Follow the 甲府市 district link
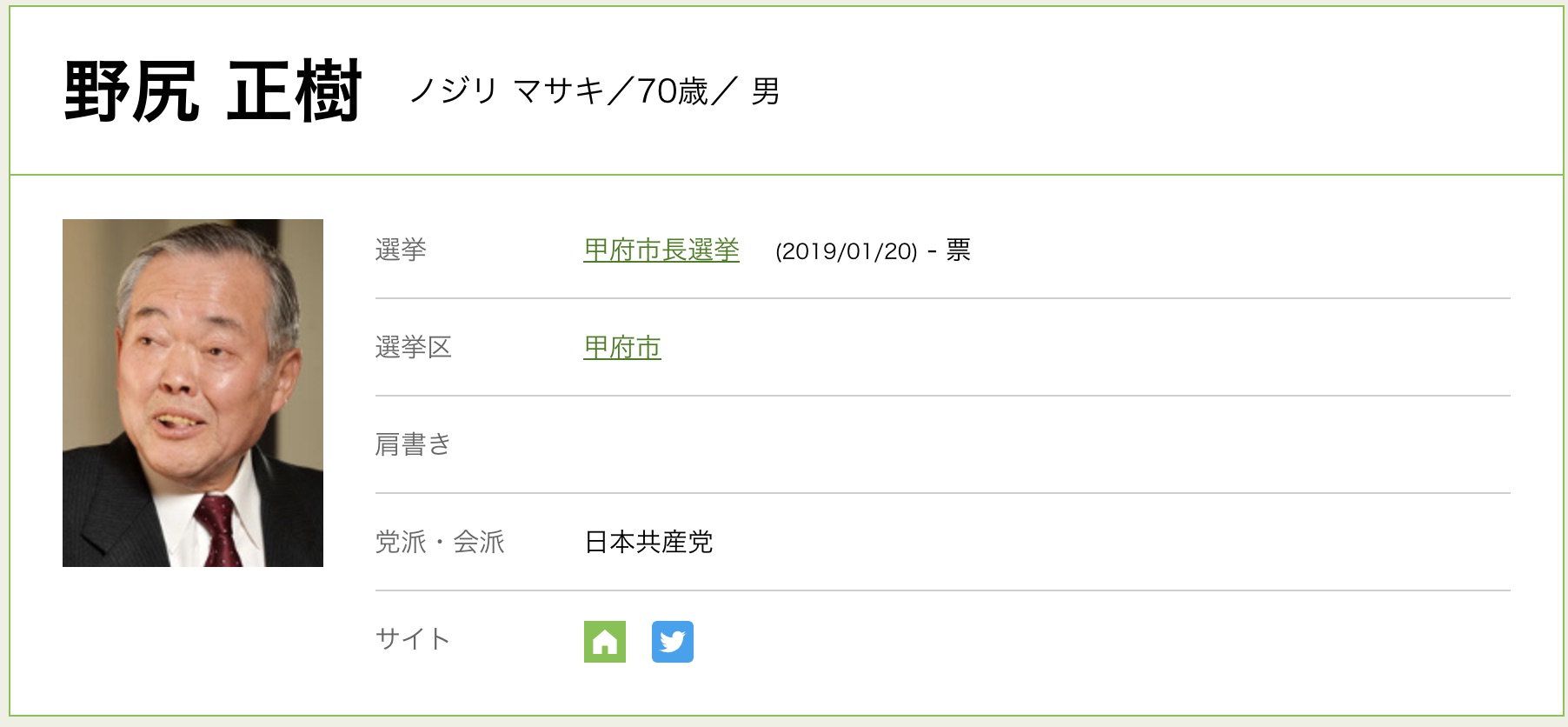 coord(622,348)
